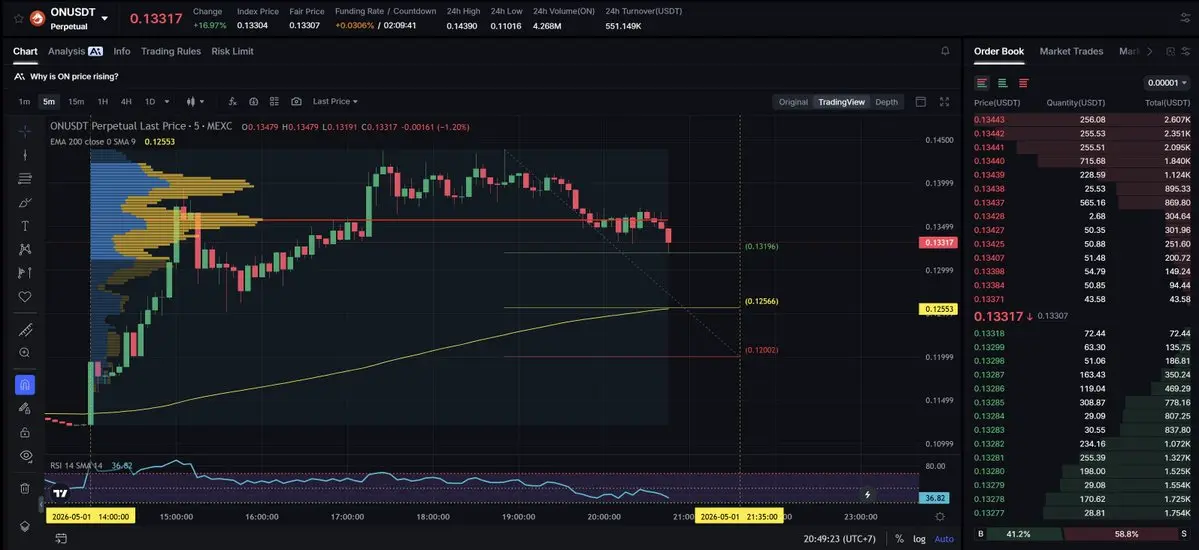
Task: Open the Risk Limit tab
Action: coord(232,51)
